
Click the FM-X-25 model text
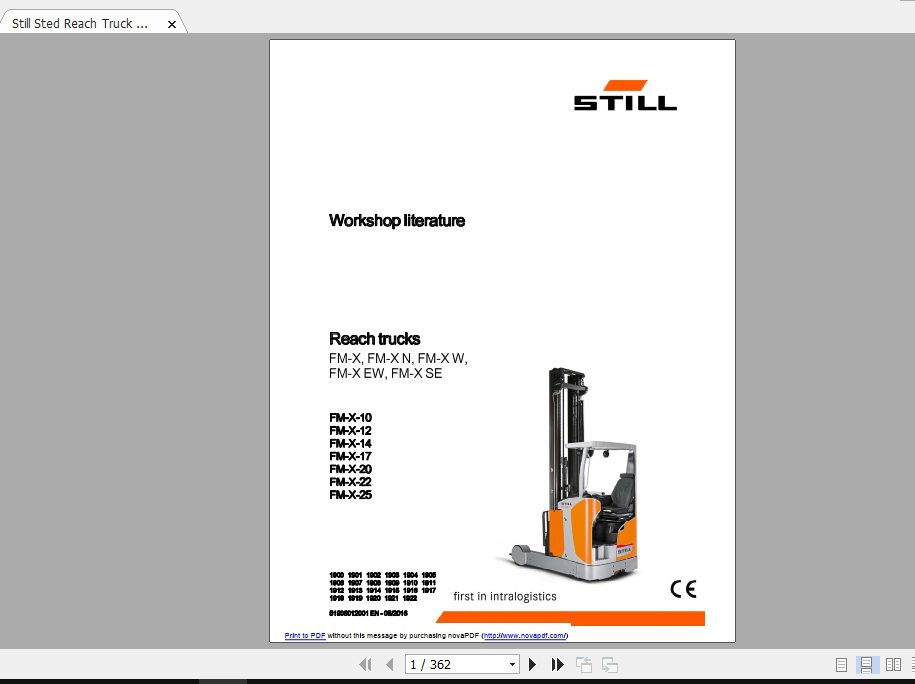[x=350, y=494]
